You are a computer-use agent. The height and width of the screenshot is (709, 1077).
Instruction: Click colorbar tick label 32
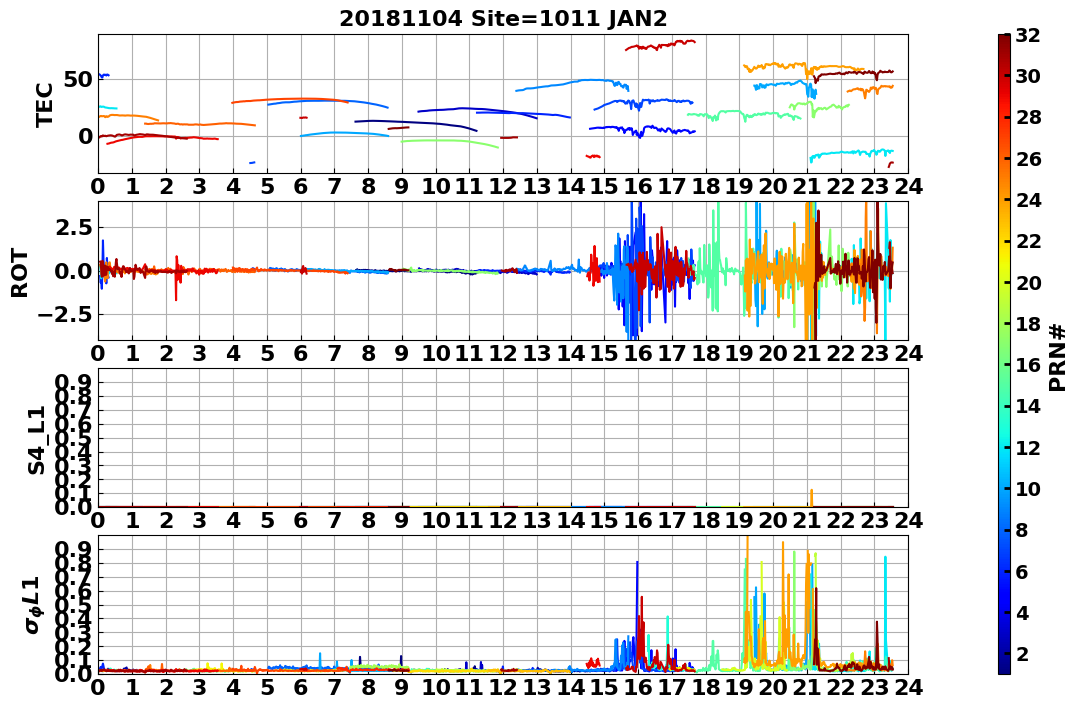click(x=1028, y=35)
